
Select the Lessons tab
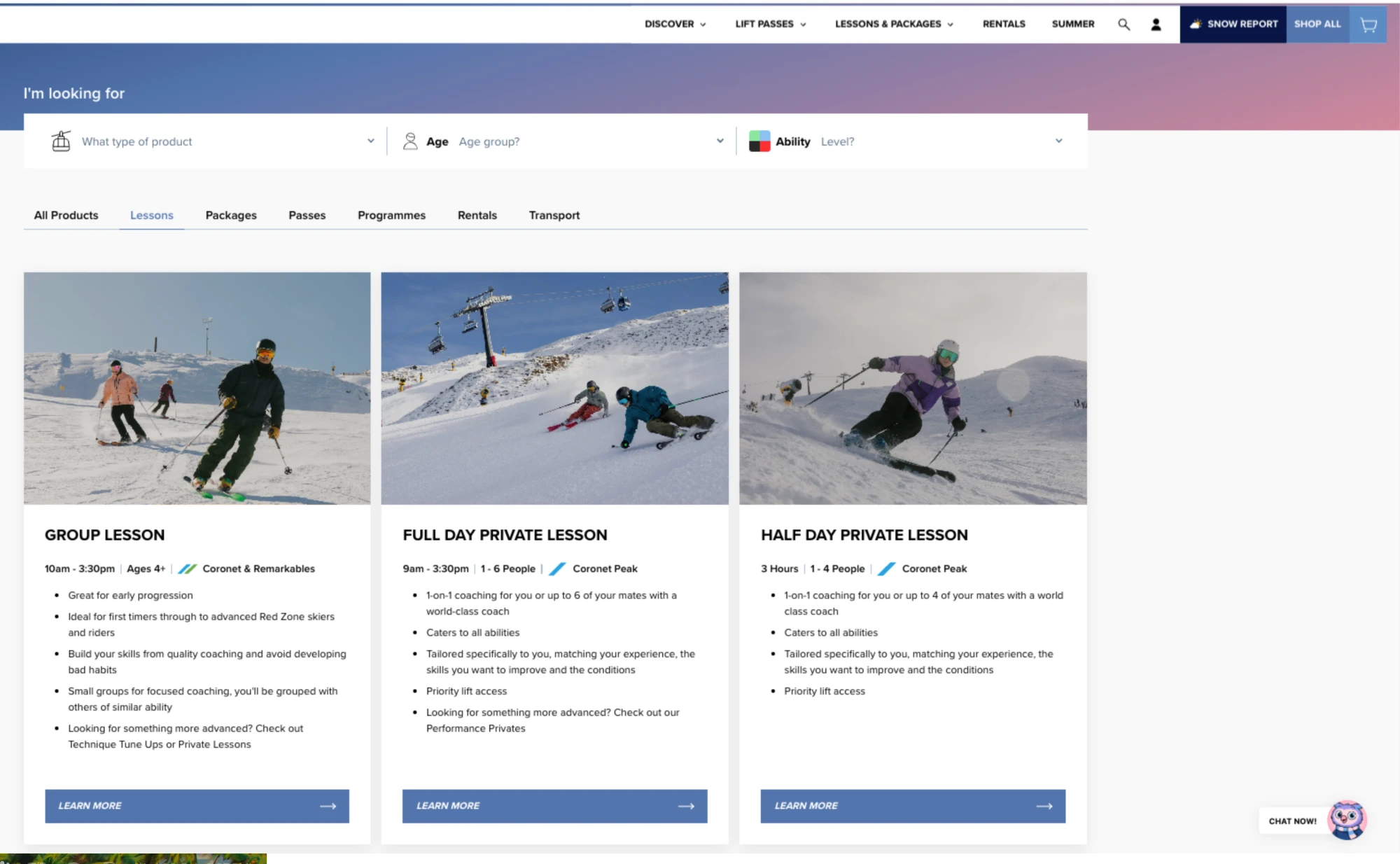(151, 215)
